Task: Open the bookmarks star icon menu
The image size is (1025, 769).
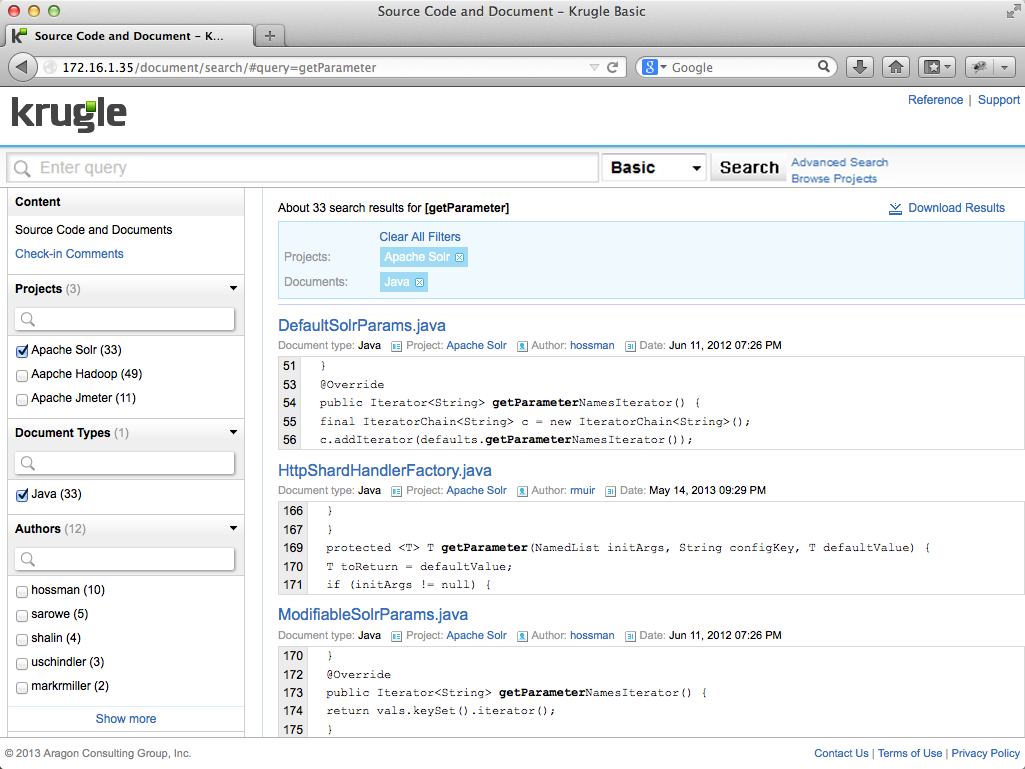Action: (937, 67)
